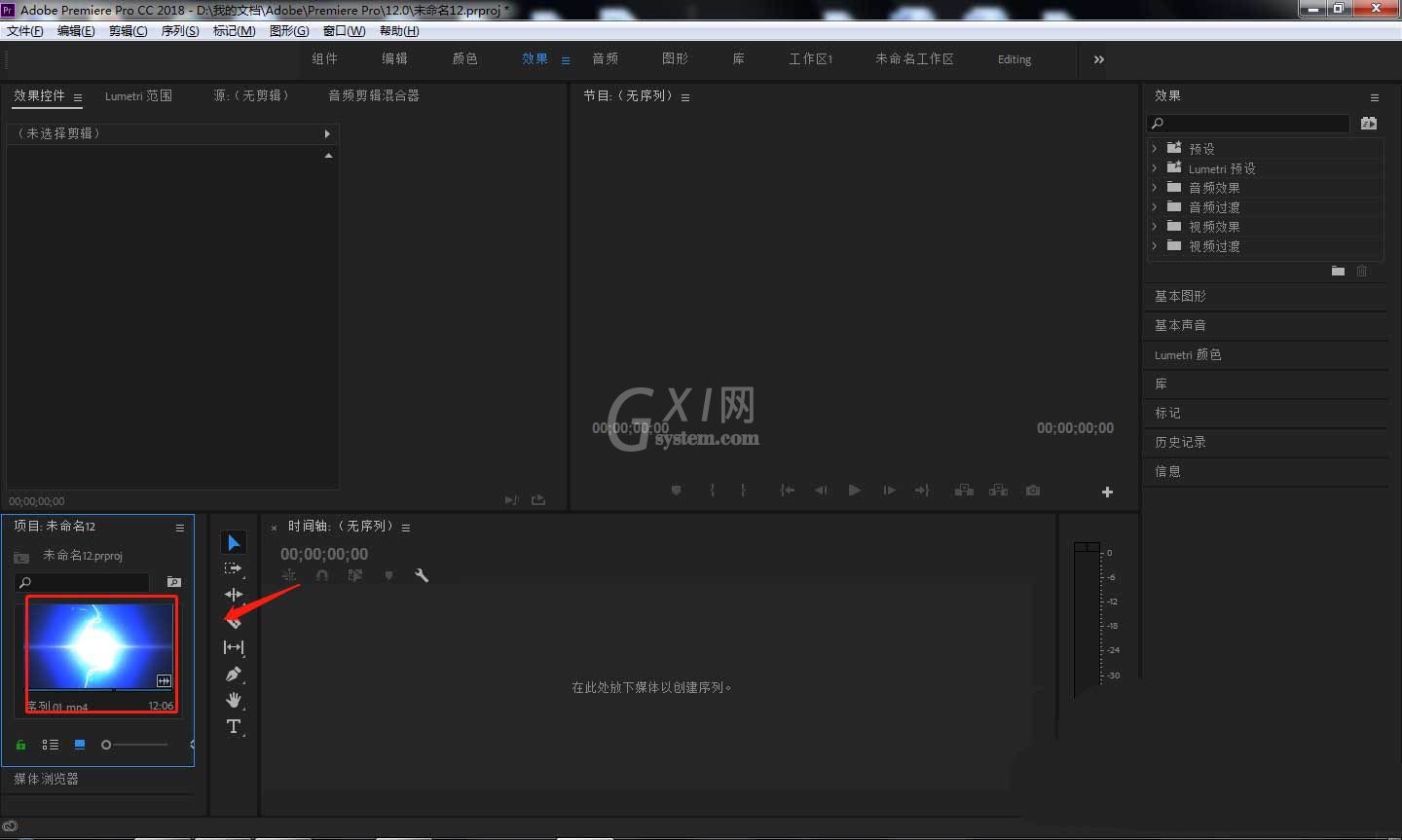
Task: Expand the 预设 effects folder
Action: click(x=1155, y=148)
